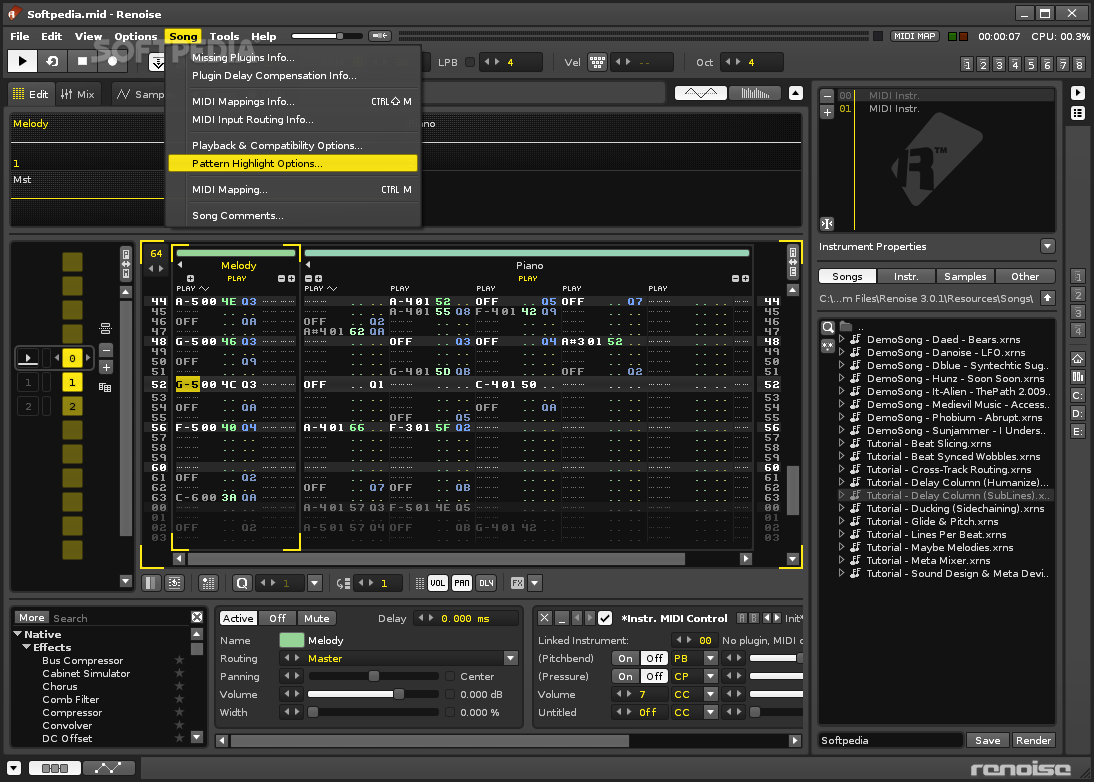Expand DemoSong - Daed - Bears.xrns
Screen dimensions: 1094x782
[x=841, y=339]
